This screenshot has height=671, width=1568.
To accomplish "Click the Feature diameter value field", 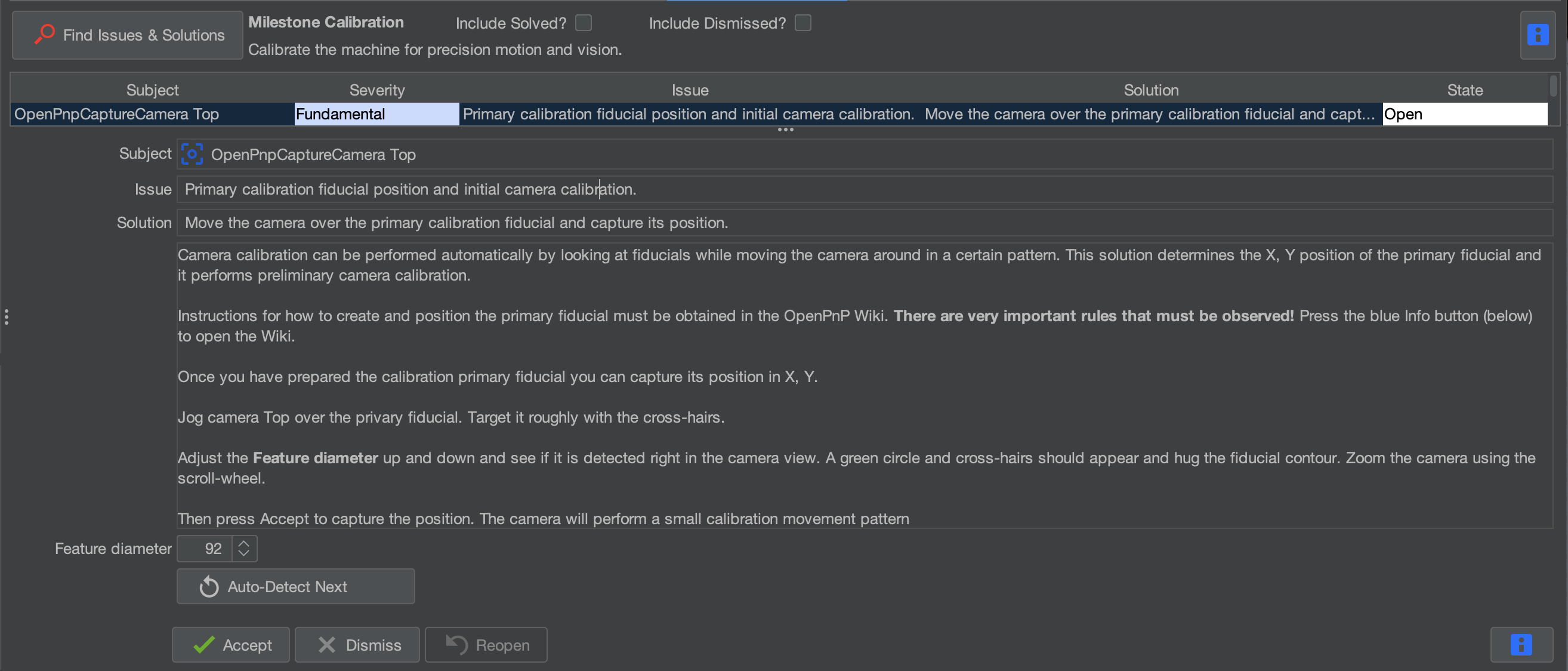I will point(205,548).
